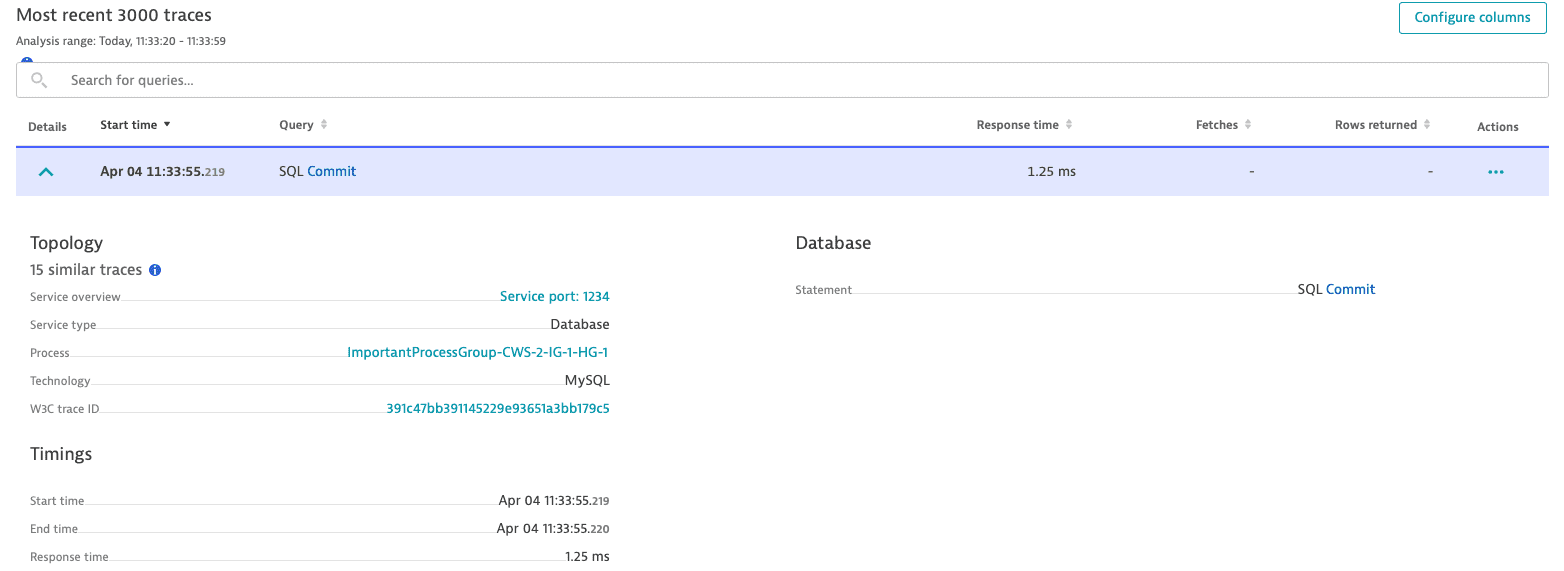Toggle the Start time descending sort arrow
This screenshot has height=571, width=1564.
click(167, 125)
